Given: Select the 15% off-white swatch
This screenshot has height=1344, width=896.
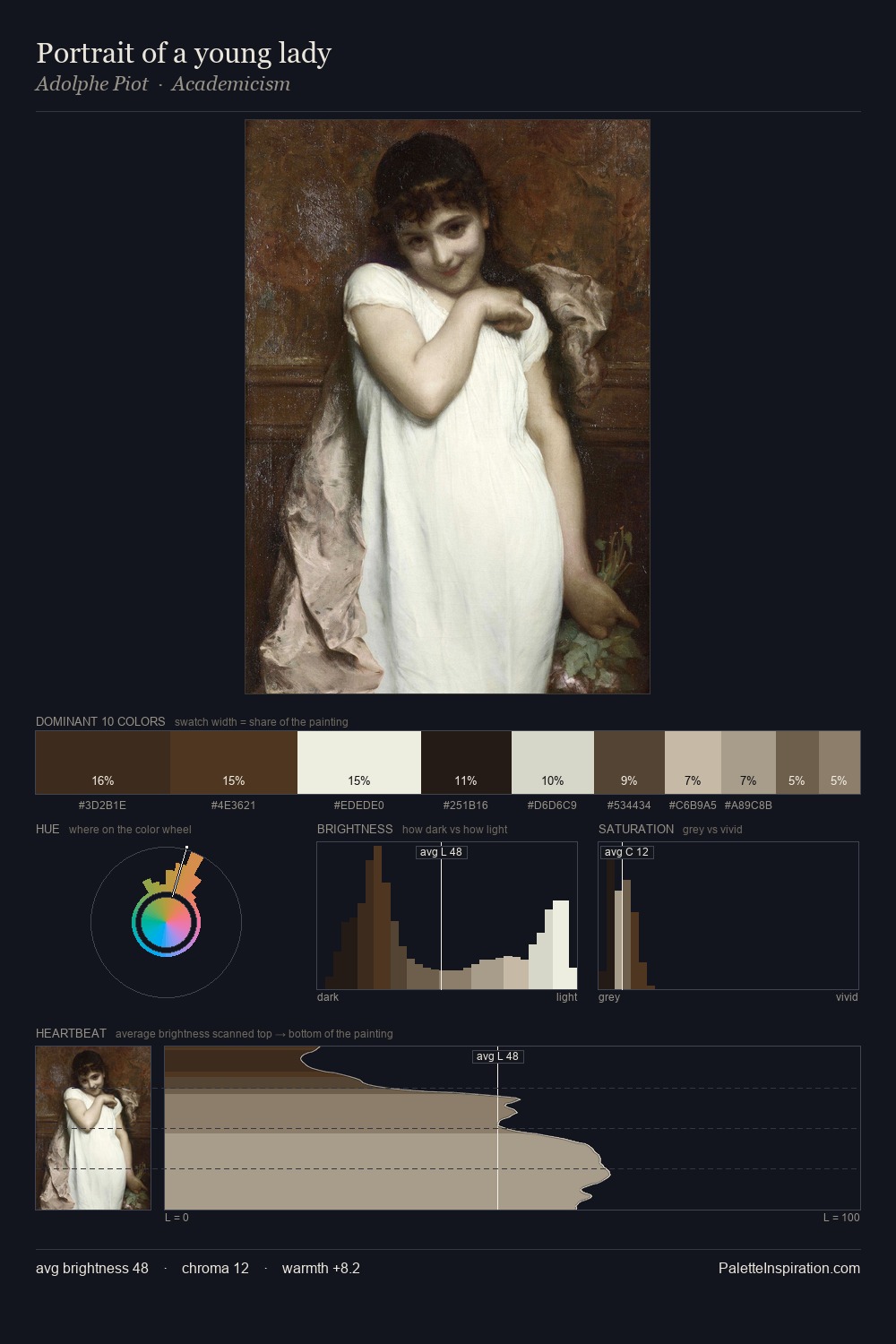Looking at the screenshot, I should tap(359, 762).
